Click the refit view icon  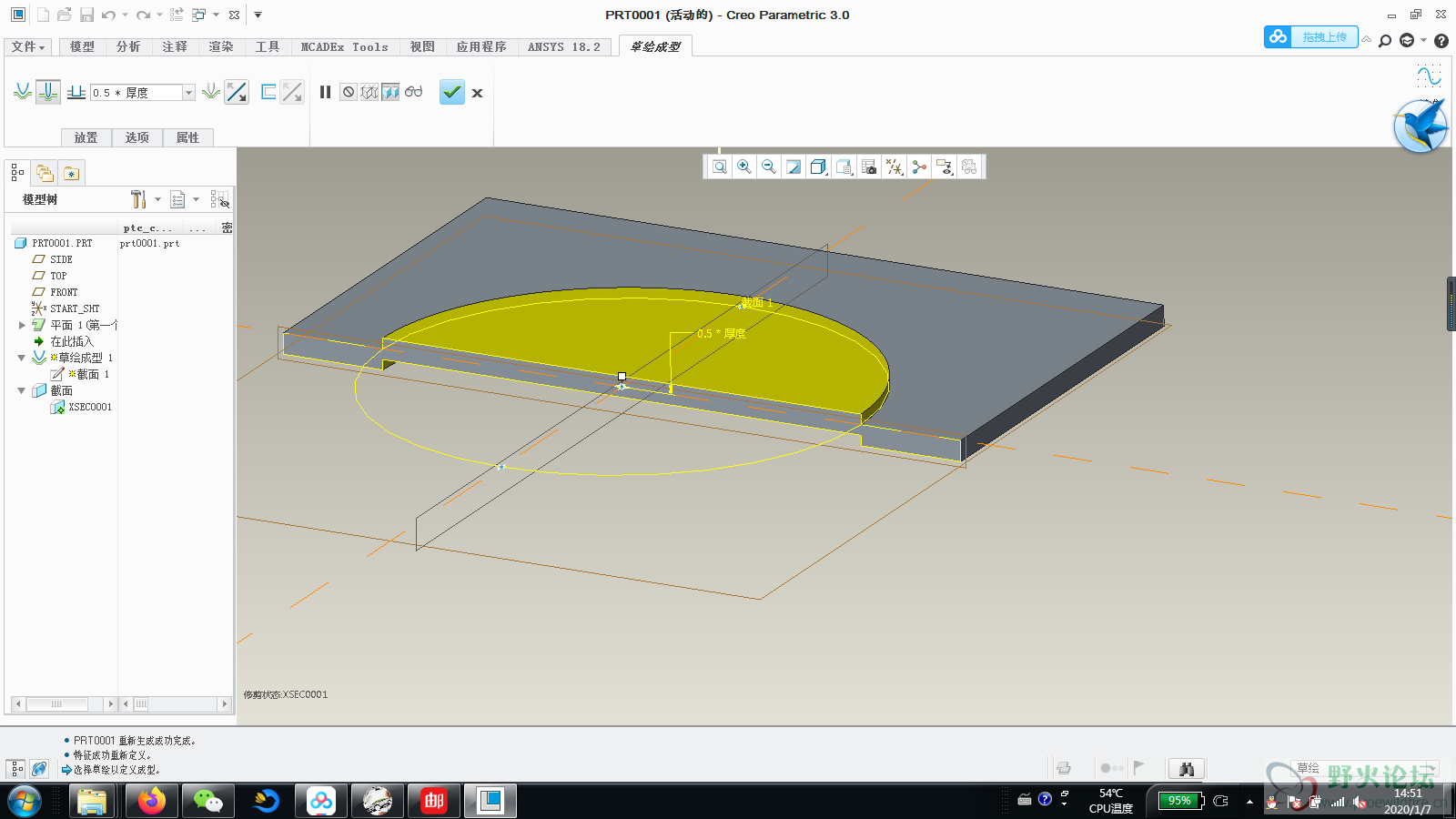(720, 167)
